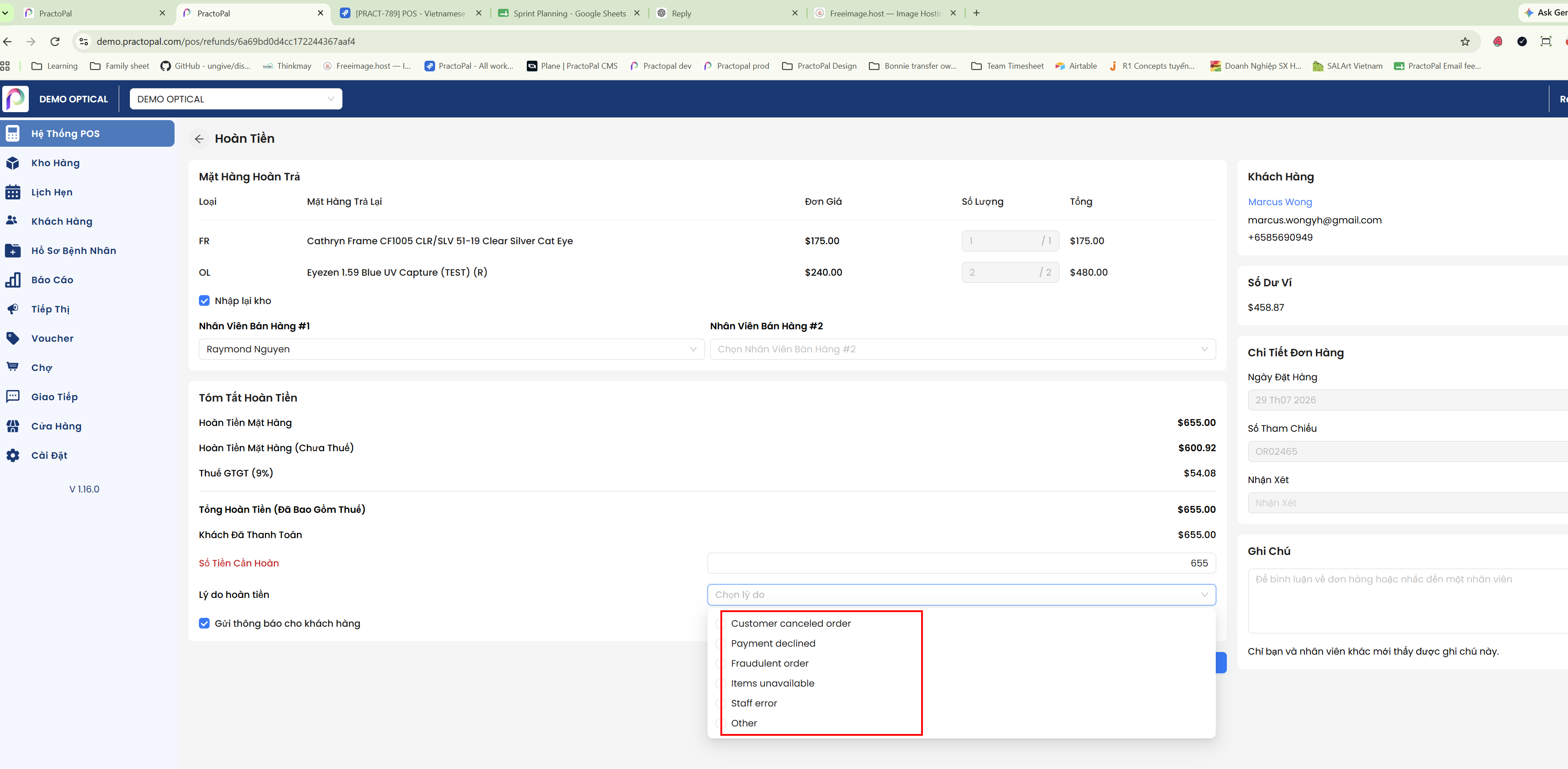
Task: Uncheck the Nhập lại kho checkbox
Action: coord(205,301)
